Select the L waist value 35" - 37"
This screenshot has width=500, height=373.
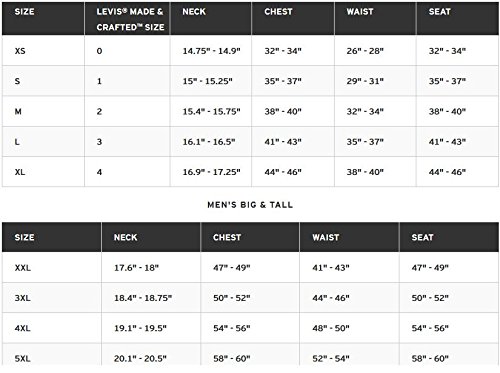(365, 142)
